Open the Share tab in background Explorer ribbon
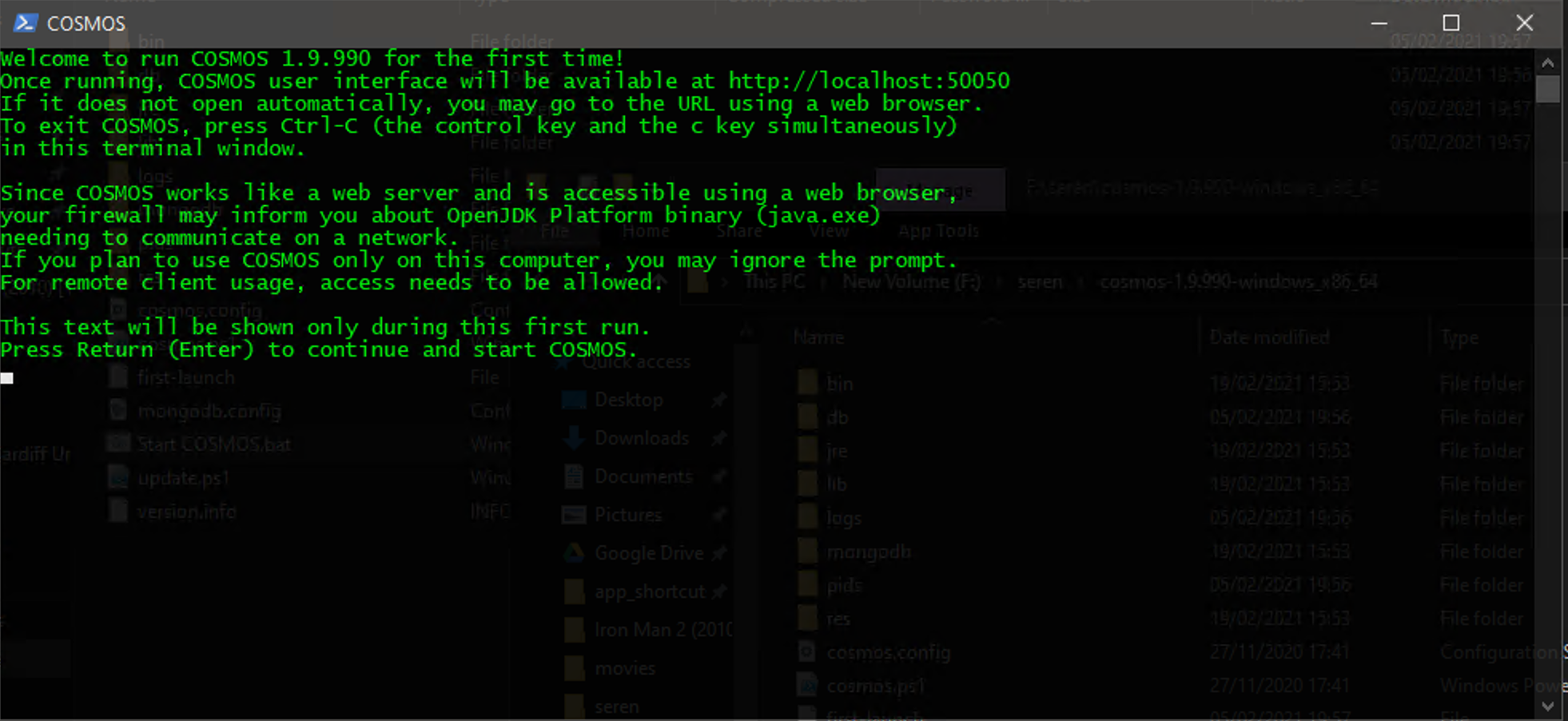 coord(739,231)
